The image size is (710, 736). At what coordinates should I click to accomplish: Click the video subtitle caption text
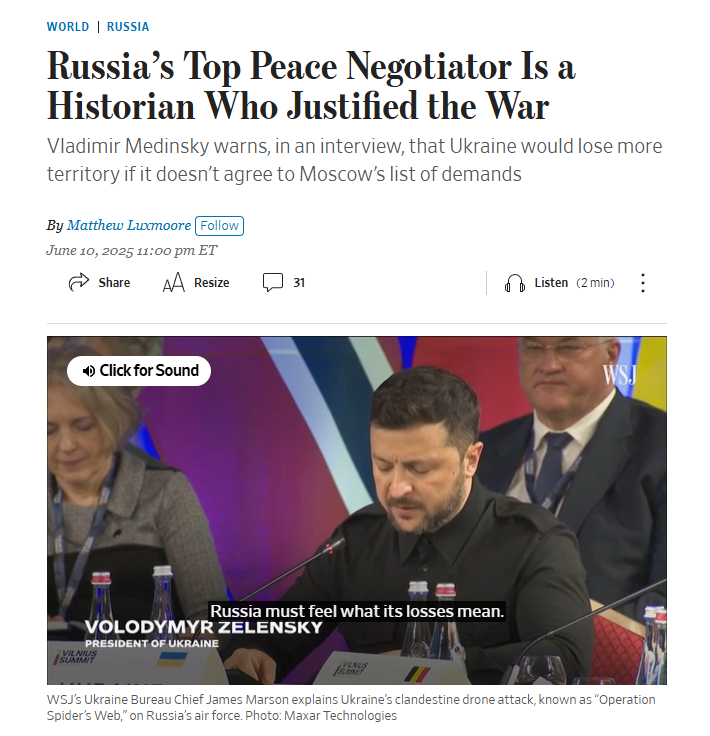[x=357, y=611]
